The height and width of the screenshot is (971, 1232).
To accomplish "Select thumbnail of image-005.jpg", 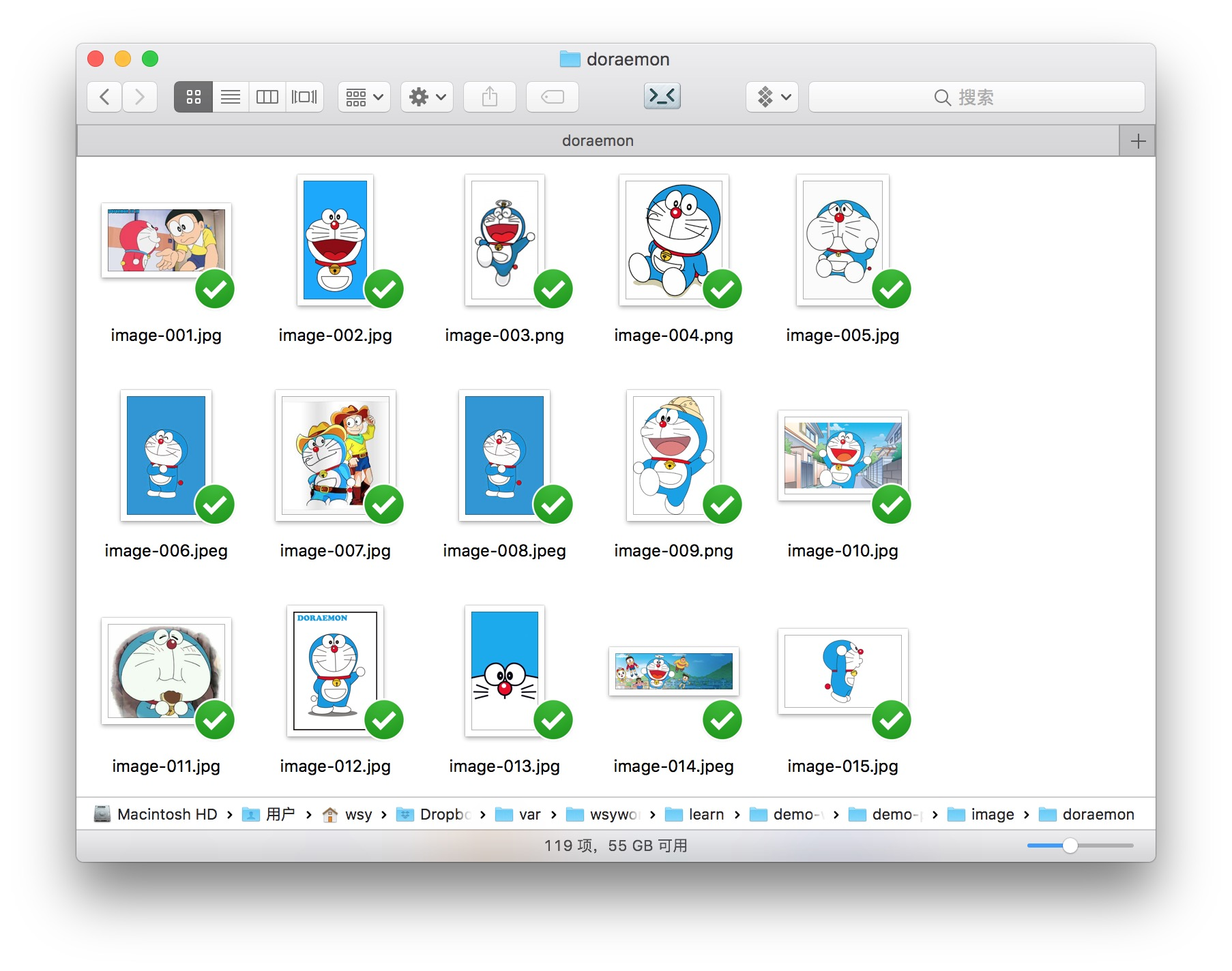I will [842, 240].
